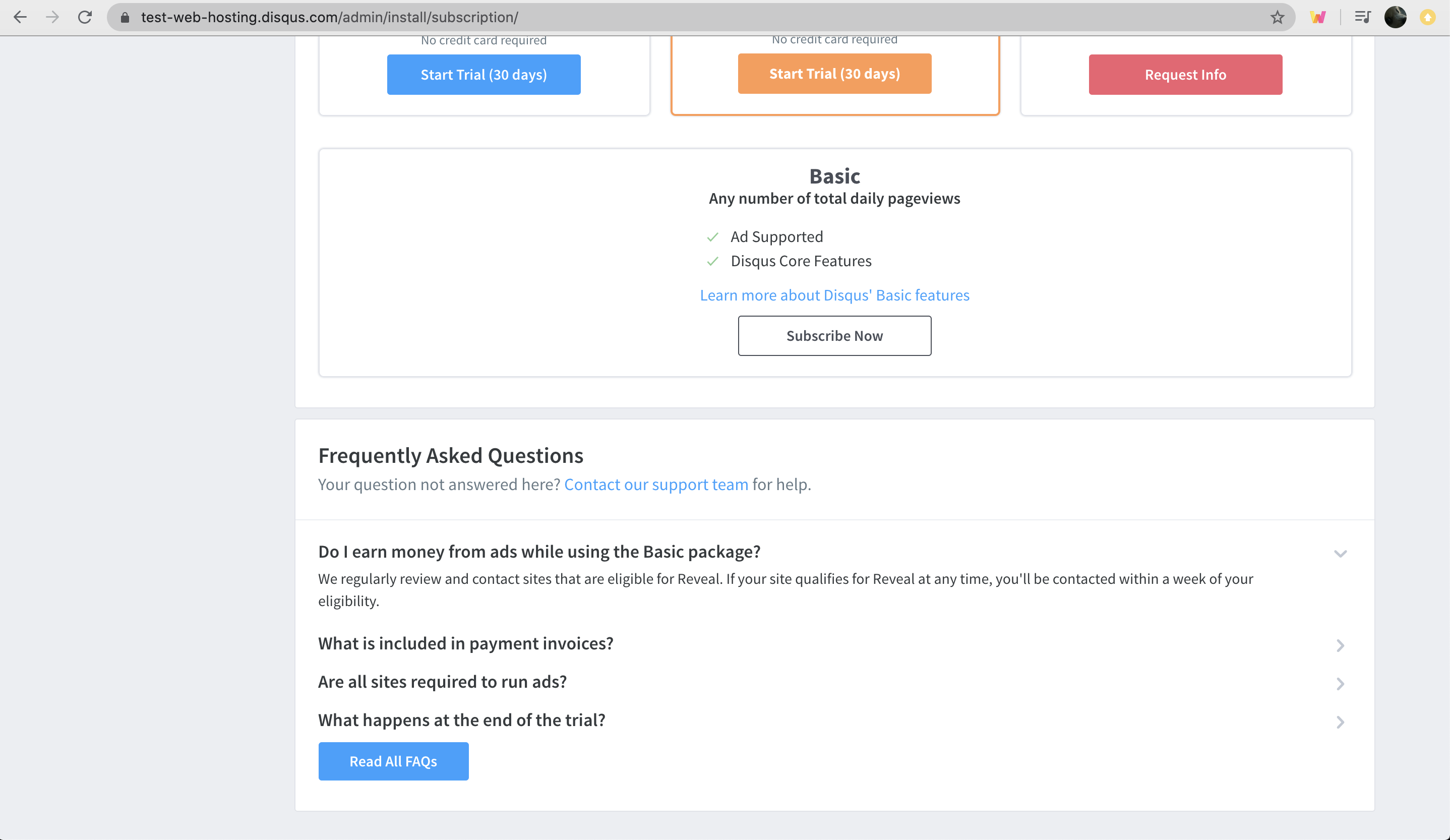Expand the sites required ads question
1450x840 pixels.
pyautogui.click(x=1340, y=684)
